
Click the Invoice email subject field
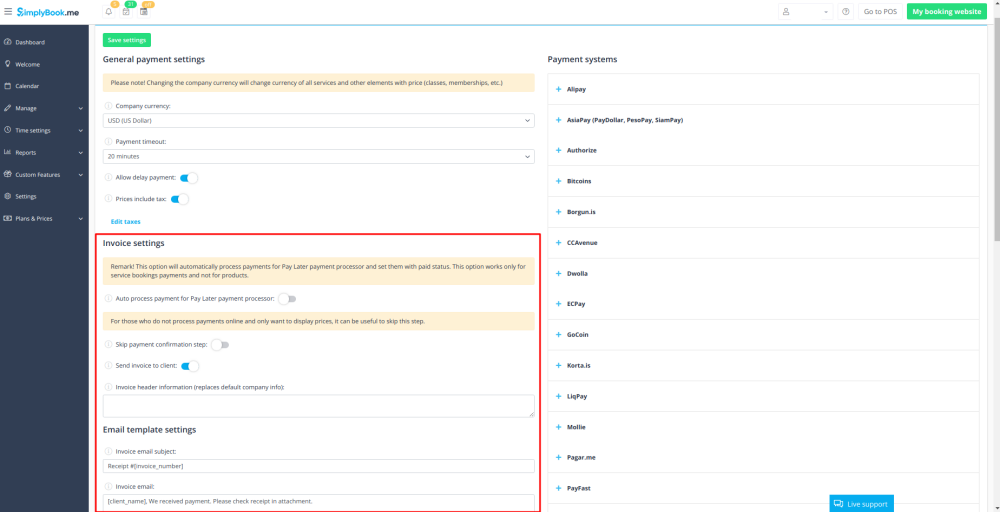click(318, 467)
